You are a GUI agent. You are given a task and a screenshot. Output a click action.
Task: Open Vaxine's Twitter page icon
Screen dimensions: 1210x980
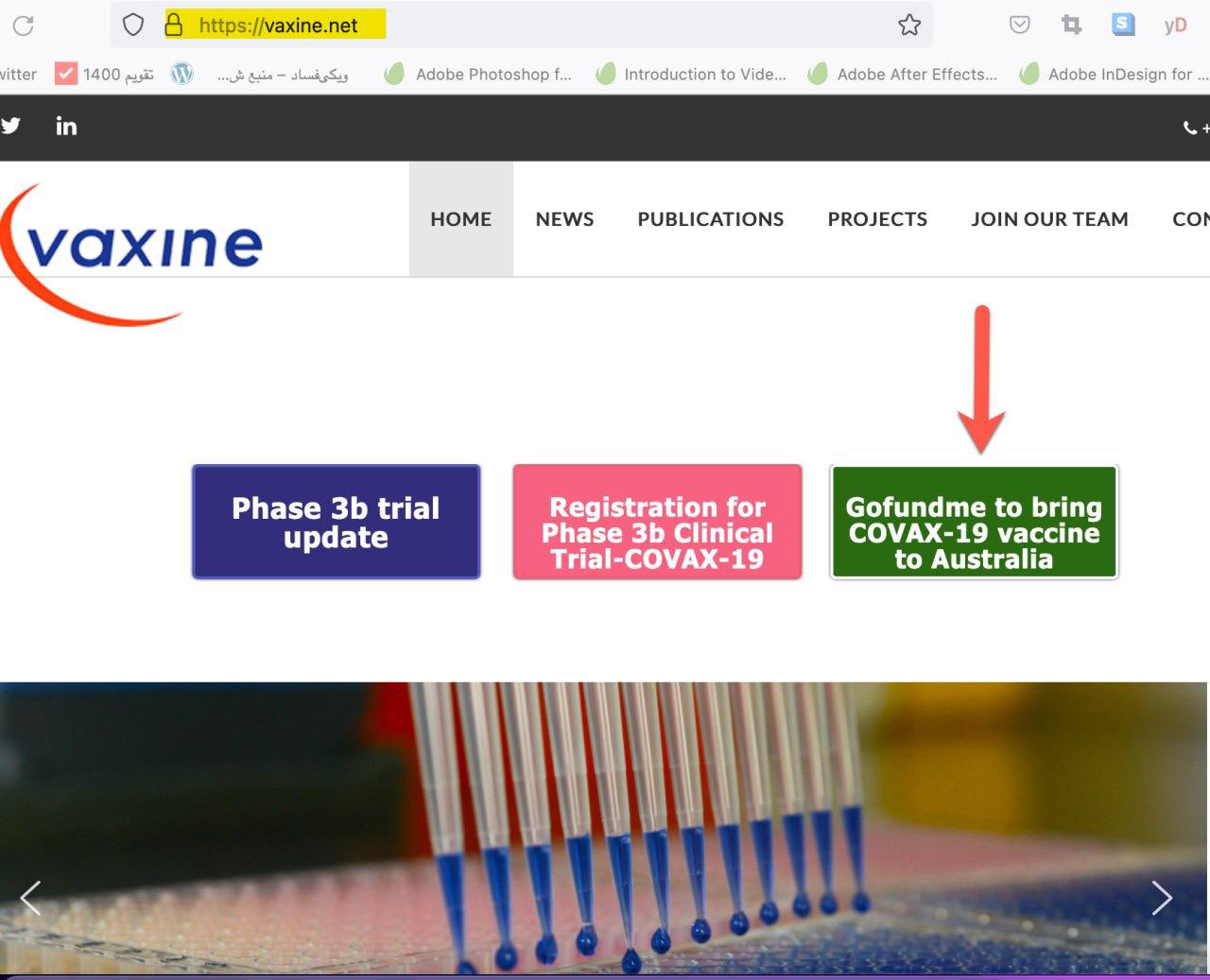[x=10, y=126]
